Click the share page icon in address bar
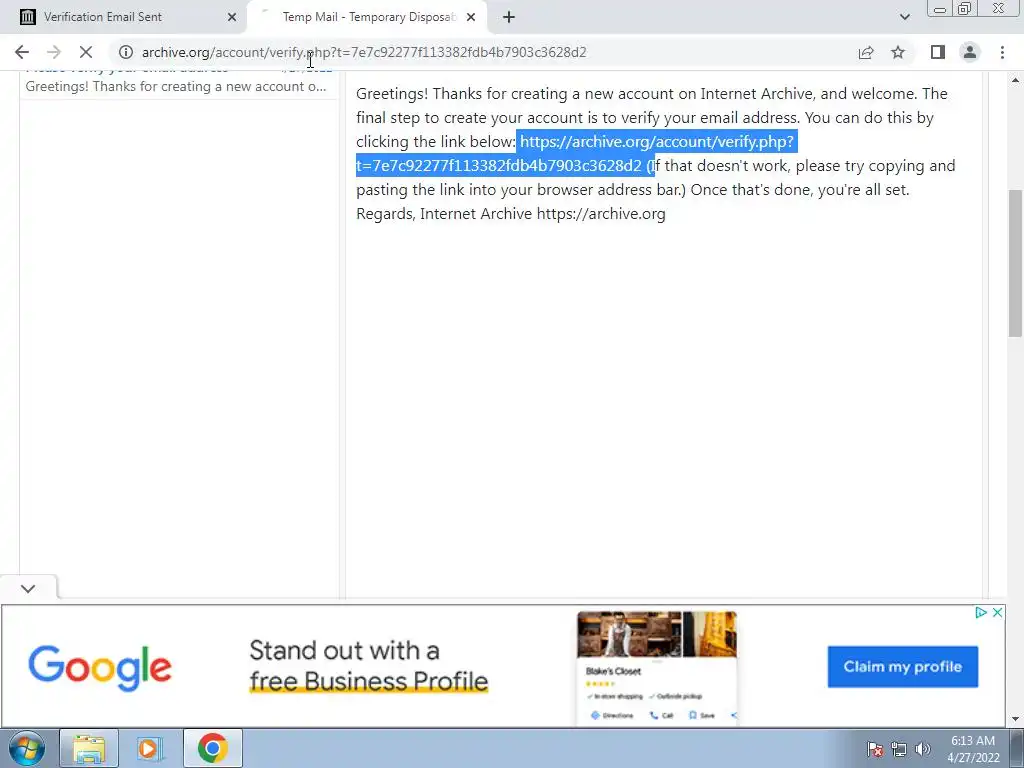This screenshot has height=768, width=1024. click(866, 52)
